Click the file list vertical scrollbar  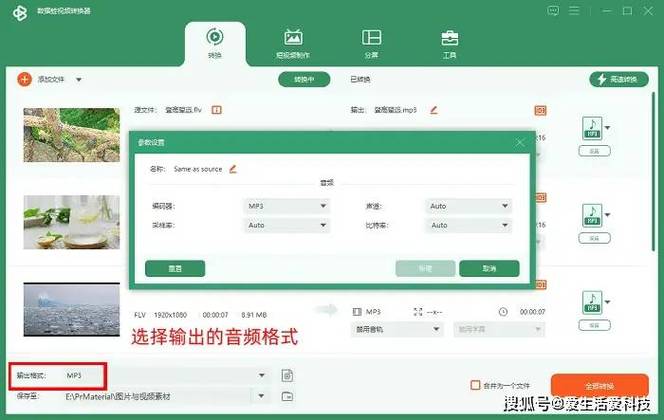654,171
